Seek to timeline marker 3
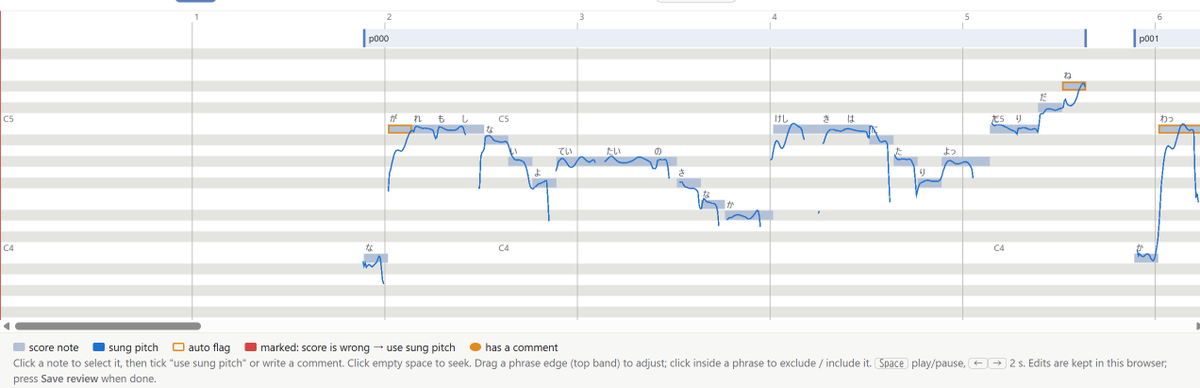Viewport: 1200px width, 388px height. pyautogui.click(x=580, y=17)
